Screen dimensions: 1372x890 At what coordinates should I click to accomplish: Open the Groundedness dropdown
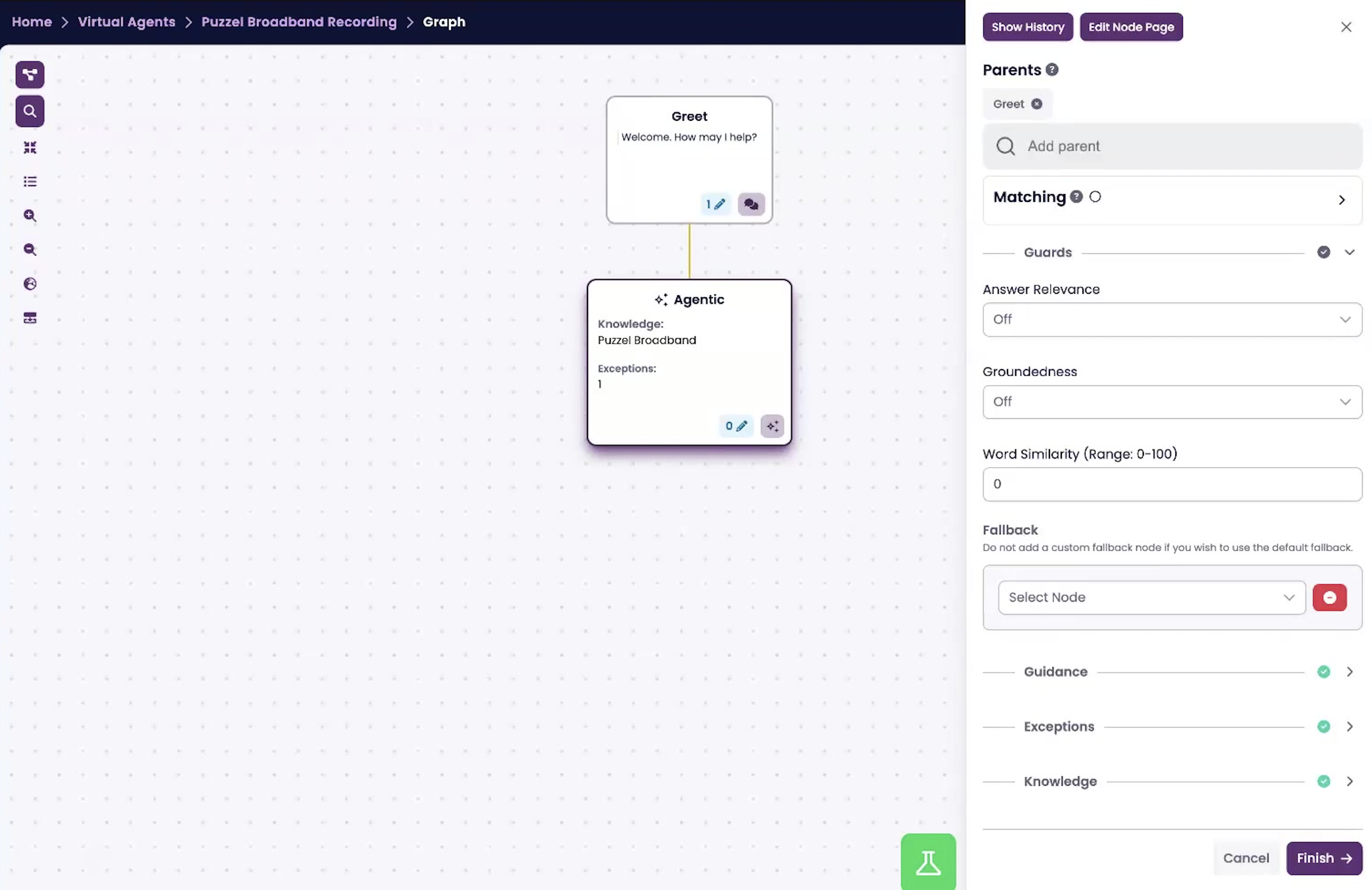(1171, 402)
